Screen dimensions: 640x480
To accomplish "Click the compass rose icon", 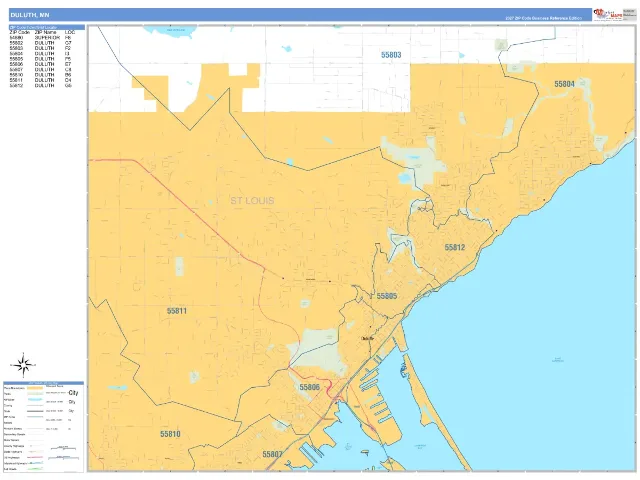I will point(23,365).
